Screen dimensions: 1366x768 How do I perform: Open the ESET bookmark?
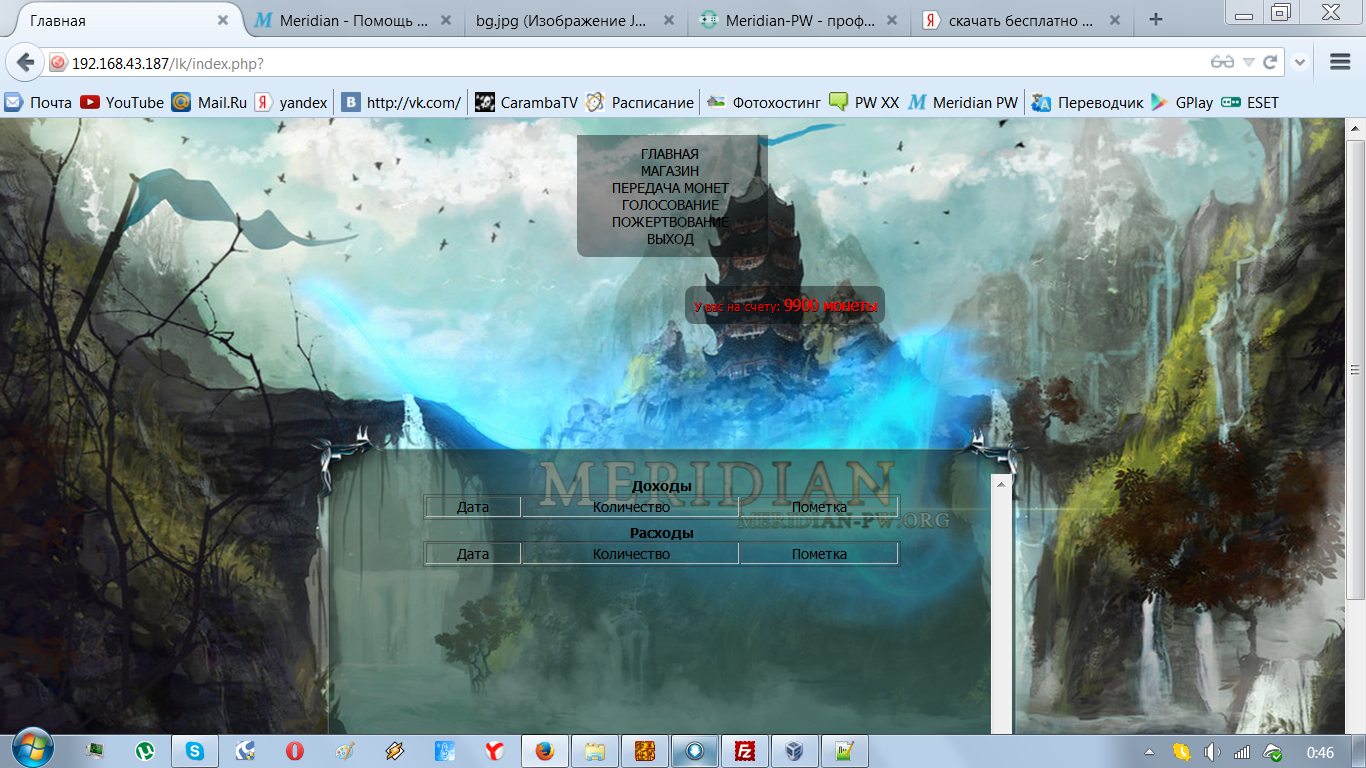(1249, 102)
